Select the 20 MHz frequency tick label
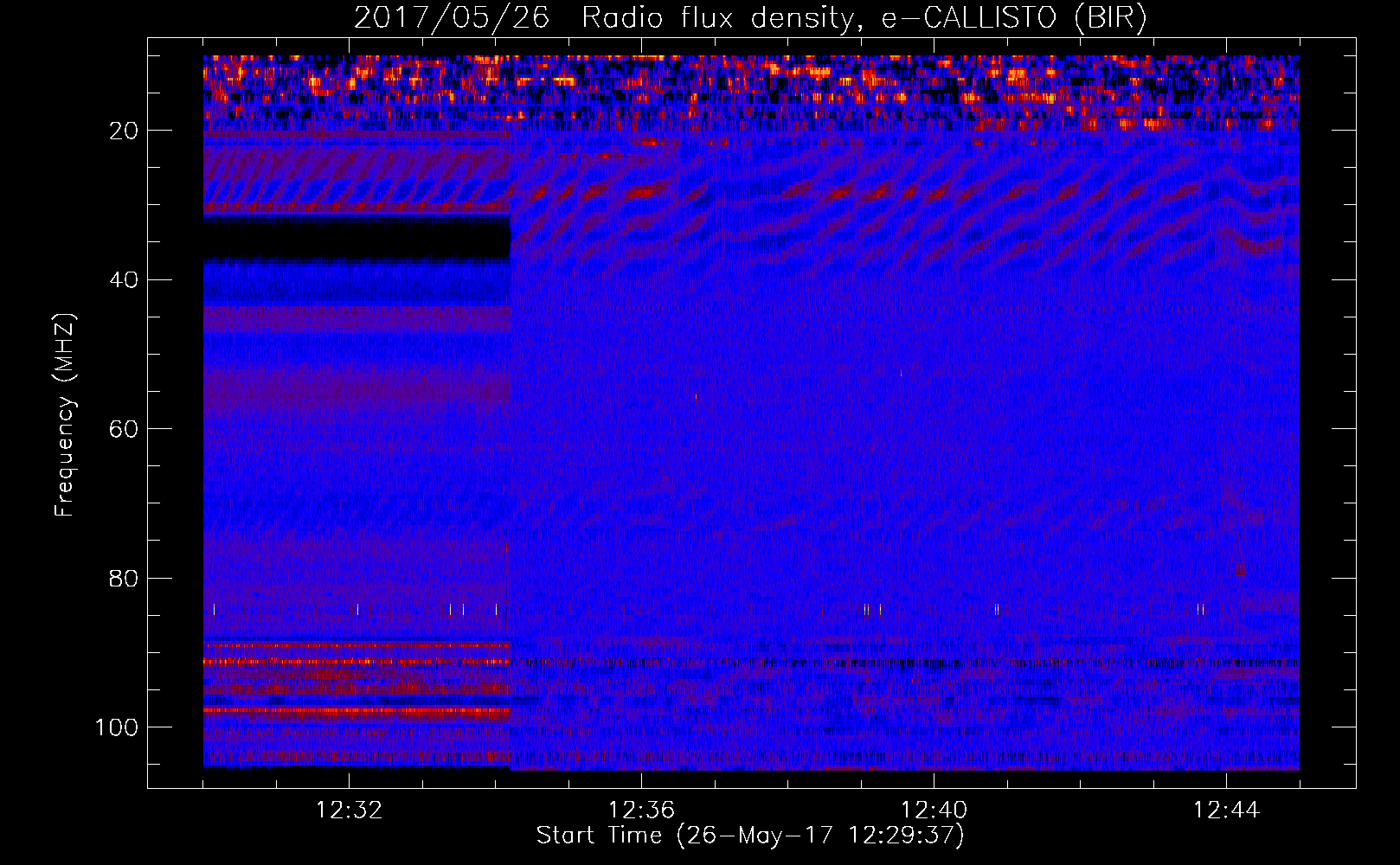The height and width of the screenshot is (865, 1400). pos(125,131)
